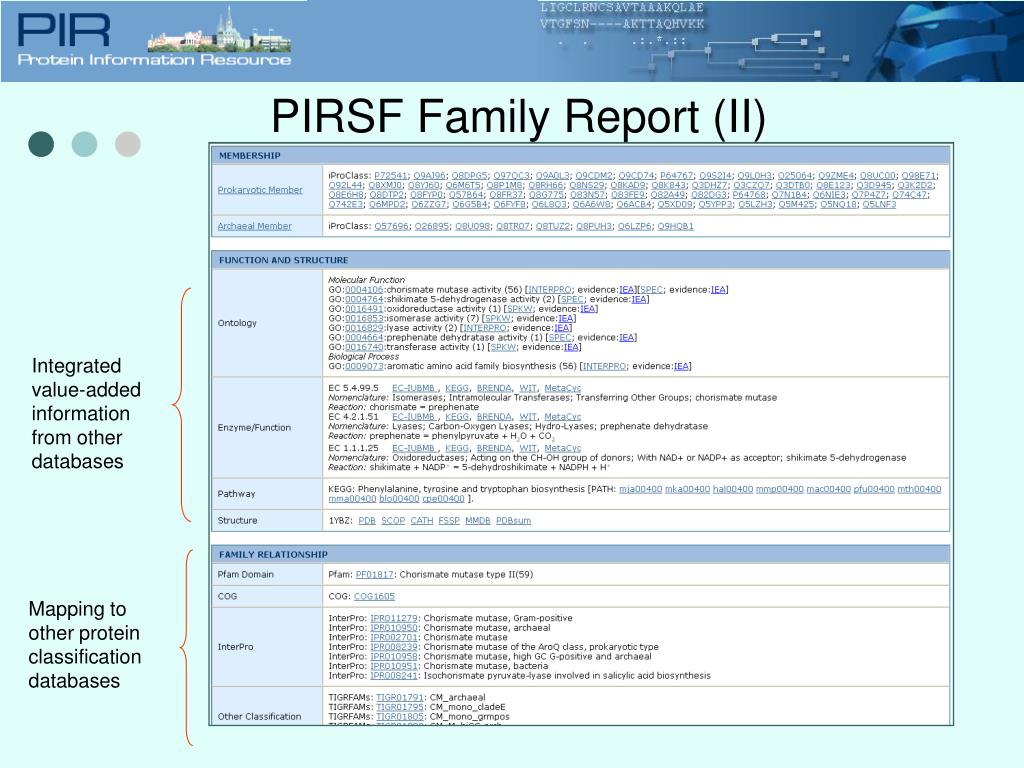This screenshot has height=768, width=1024.
Task: Open EC-IUBMB link for EC 5.4.99.5
Action: pos(414,388)
